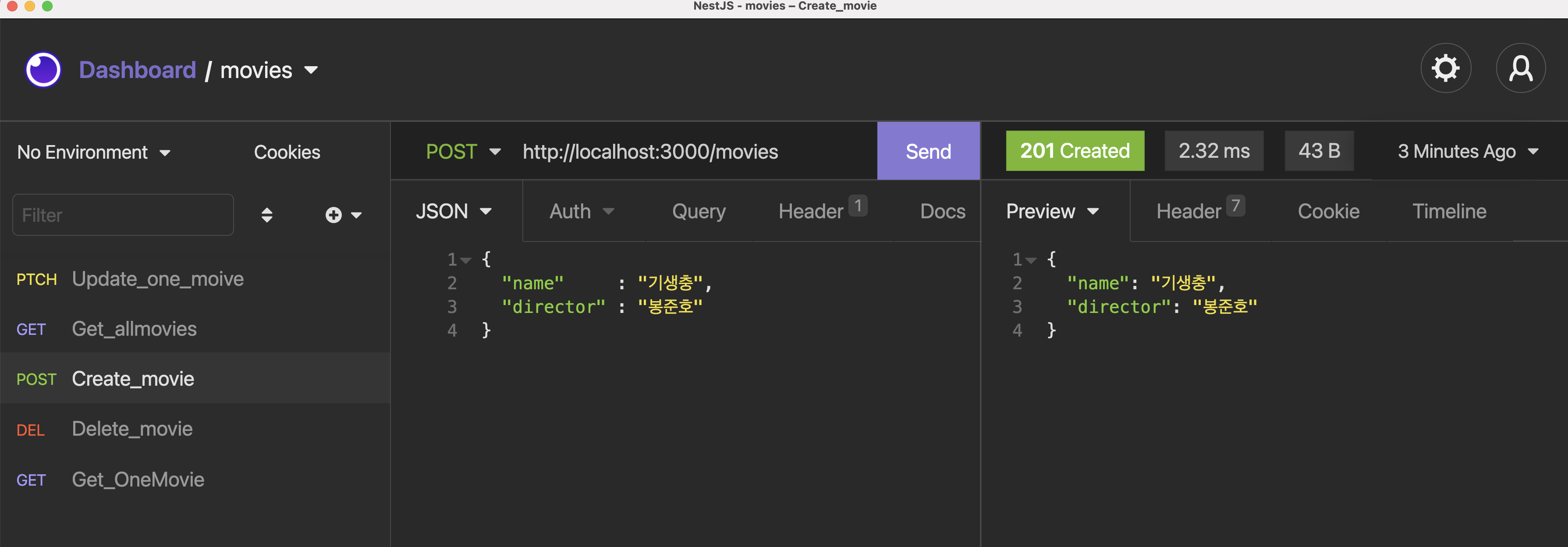Viewport: 1568px width, 547px height.
Task: Click the Insomnia logo icon
Action: coord(43,69)
